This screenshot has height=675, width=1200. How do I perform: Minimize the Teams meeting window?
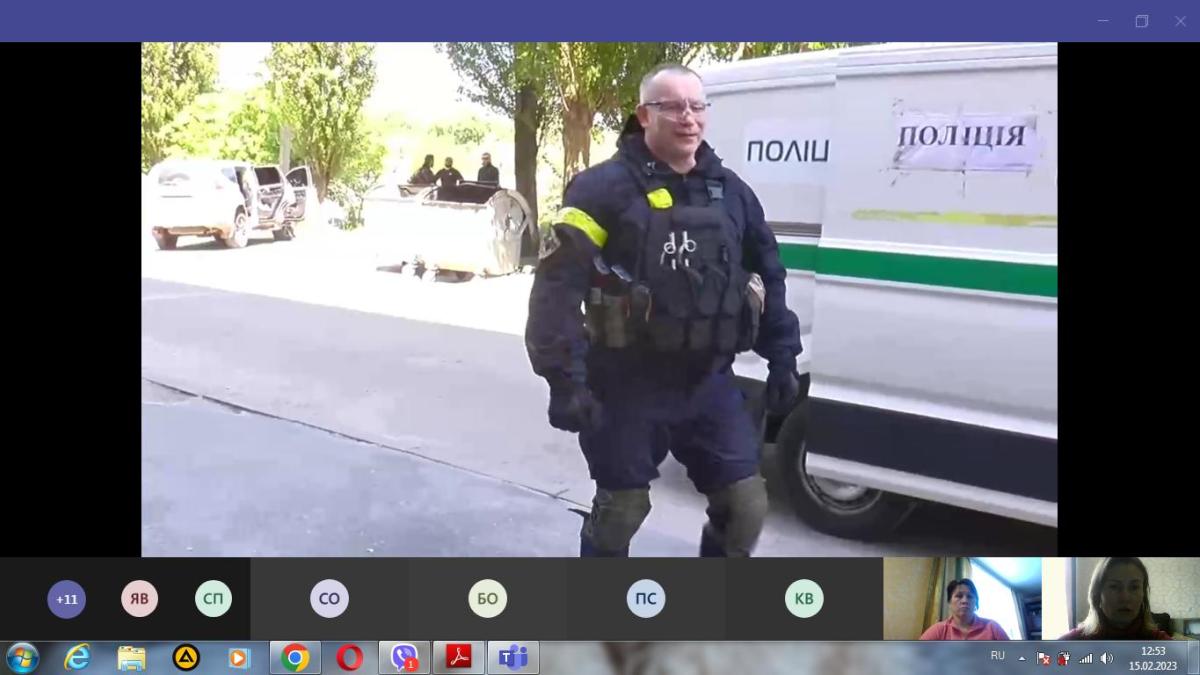pyautogui.click(x=1103, y=21)
